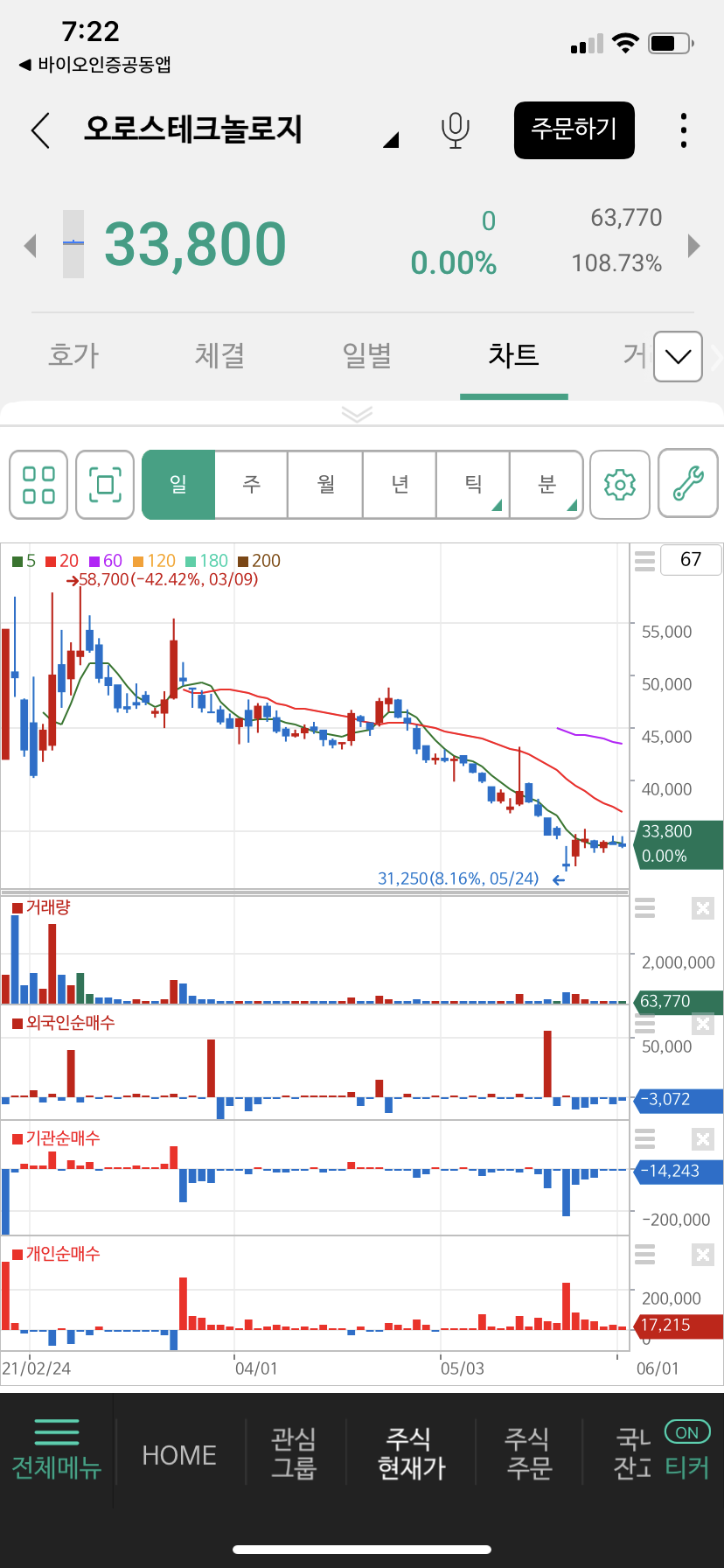This screenshot has width=724, height=1568.
Task: Toggle the 120-day moving average legend
Action: point(154,561)
